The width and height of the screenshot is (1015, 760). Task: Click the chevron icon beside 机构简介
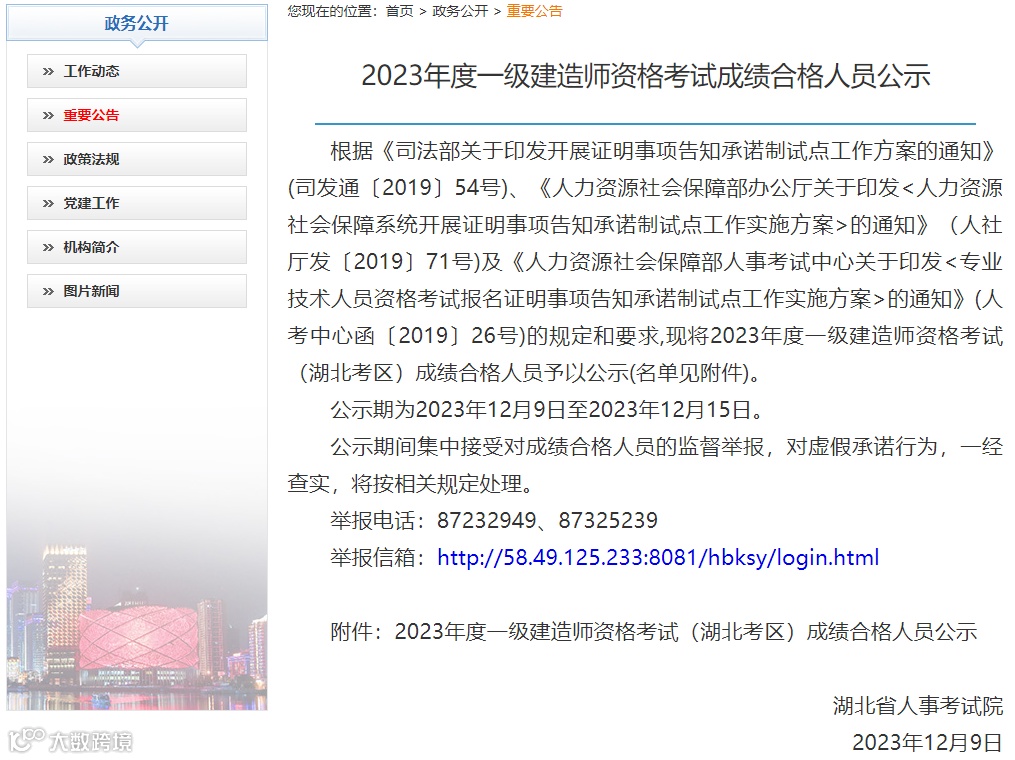pos(48,248)
